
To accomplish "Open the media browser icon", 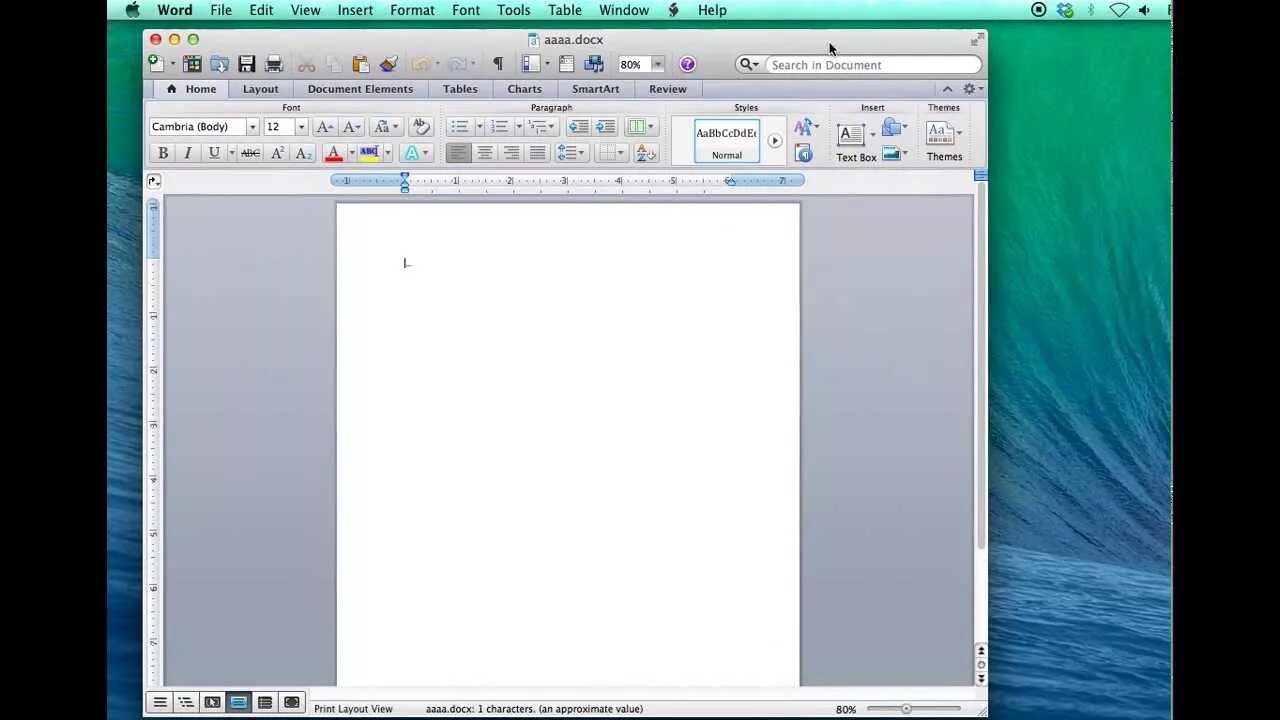I will [594, 64].
